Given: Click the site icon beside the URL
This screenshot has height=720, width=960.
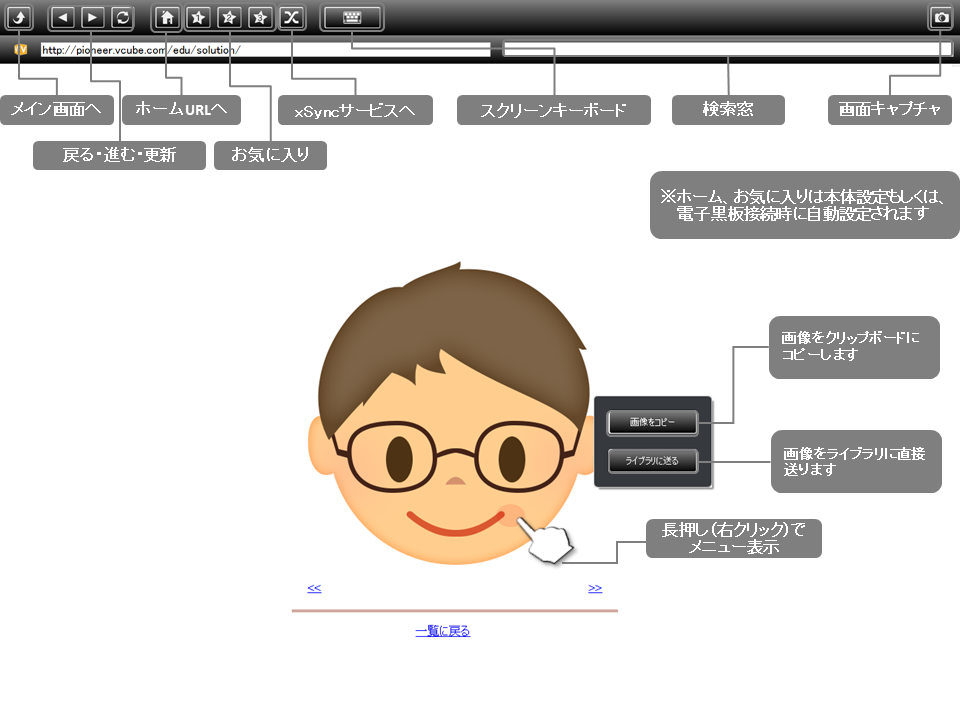Looking at the screenshot, I should 20,49.
